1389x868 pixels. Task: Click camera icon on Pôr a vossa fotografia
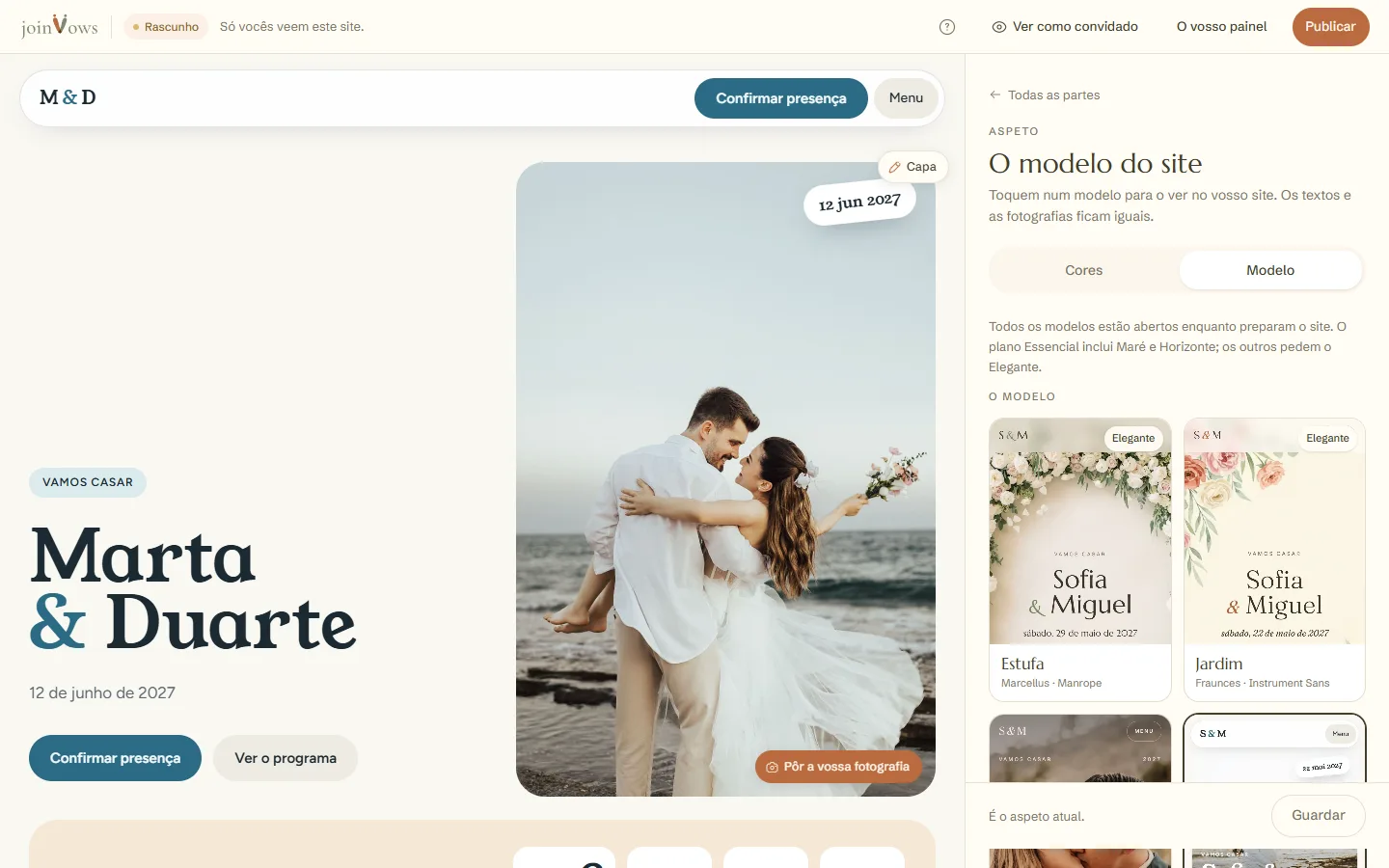pos(772,767)
